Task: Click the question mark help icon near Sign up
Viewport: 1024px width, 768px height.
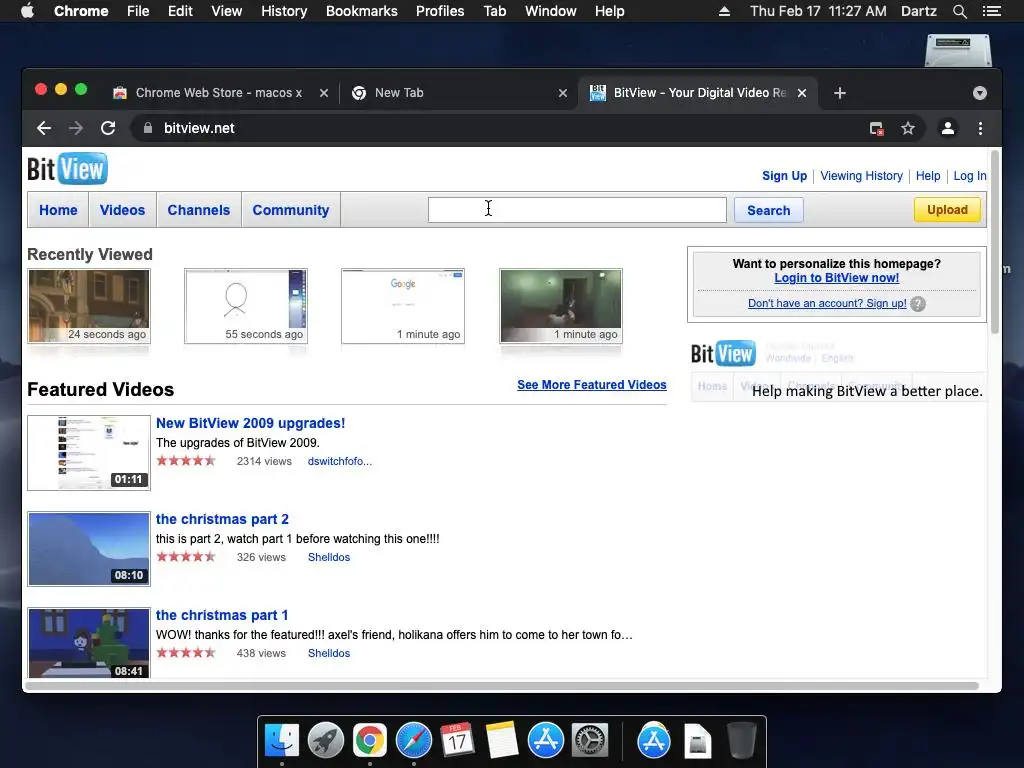Action: pyautogui.click(x=918, y=304)
